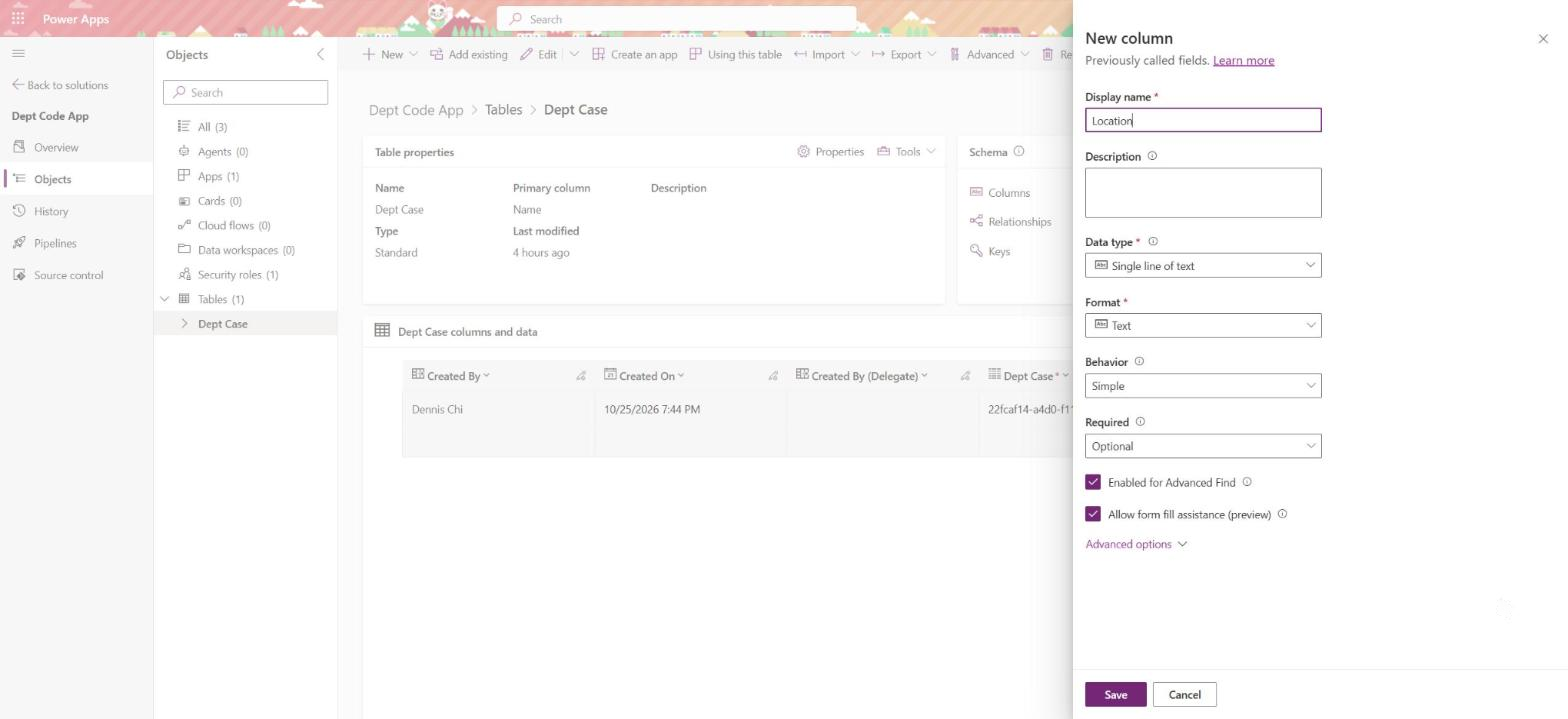The width and height of the screenshot is (1568, 719).
Task: Expand Advanced options
Action: pos(1136,544)
